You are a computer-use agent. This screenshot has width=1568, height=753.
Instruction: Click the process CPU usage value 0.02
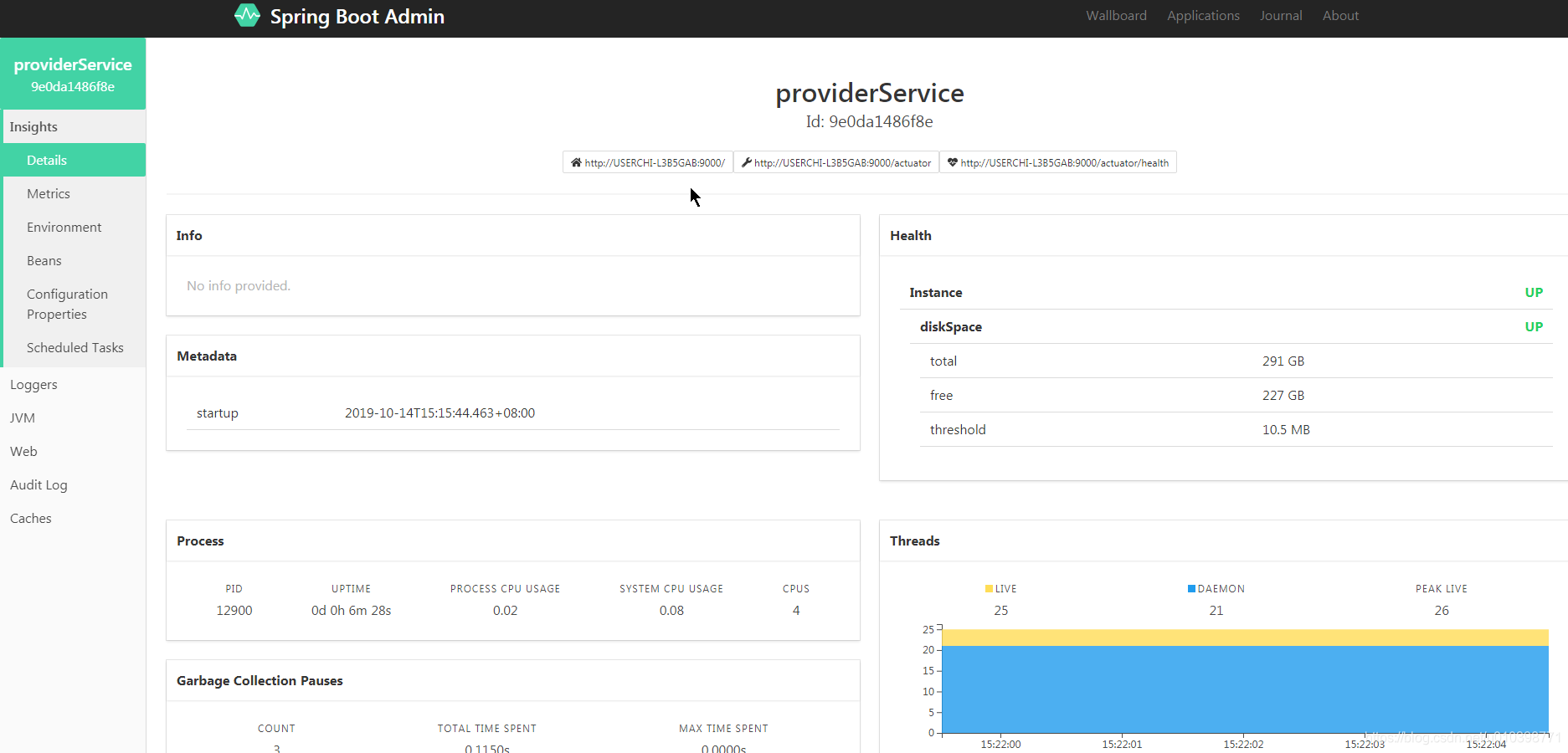click(x=505, y=610)
